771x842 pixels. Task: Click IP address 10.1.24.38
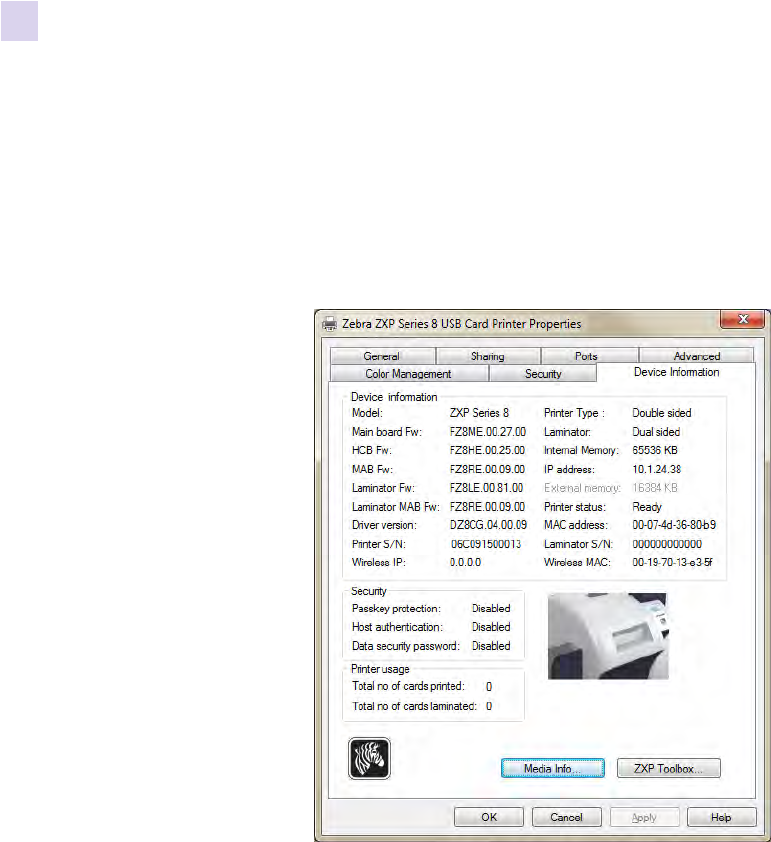(x=657, y=469)
